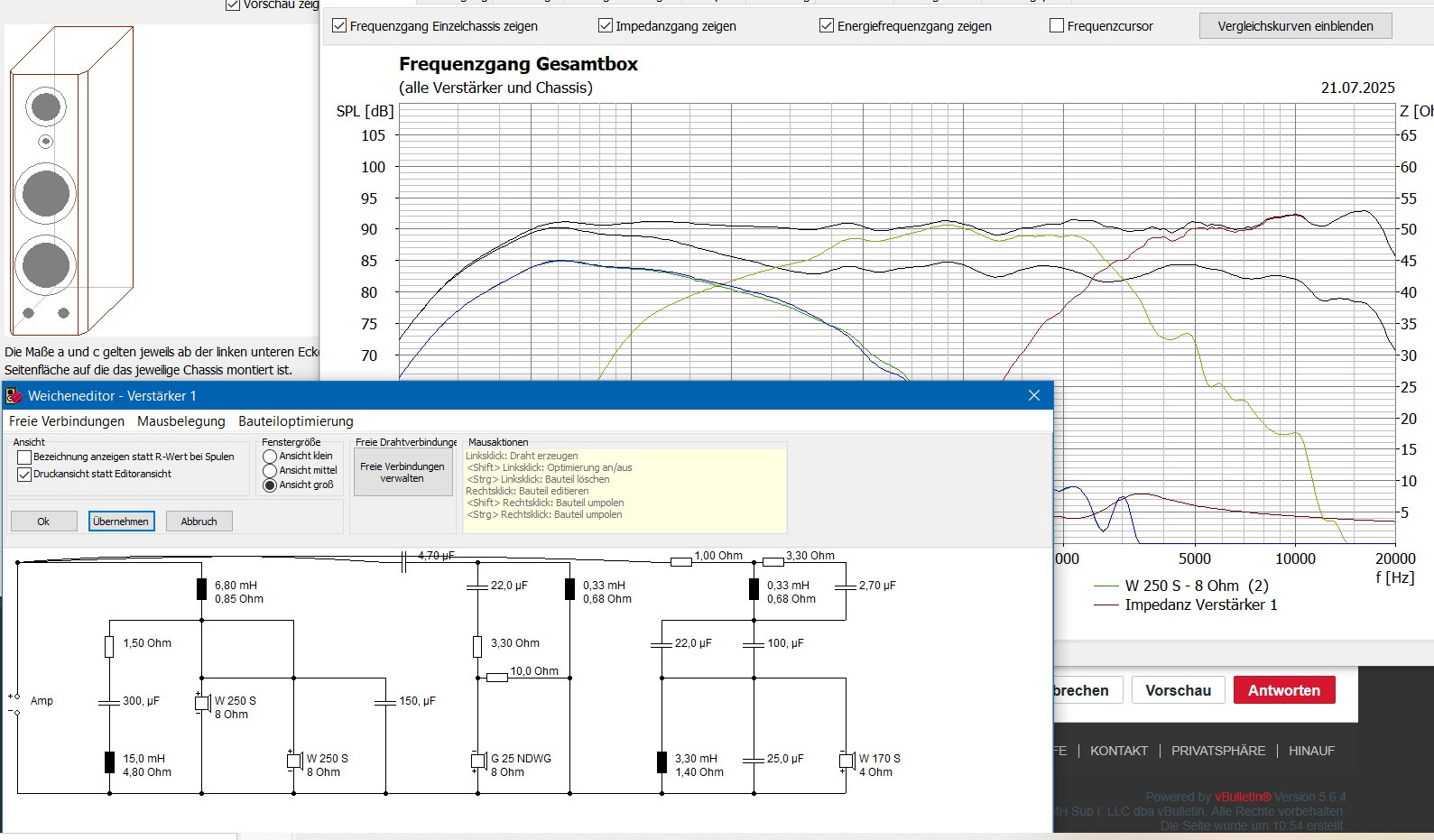Open the Freie Verbindungen menu
Screen dimensions: 1434x840
[x=67, y=421]
